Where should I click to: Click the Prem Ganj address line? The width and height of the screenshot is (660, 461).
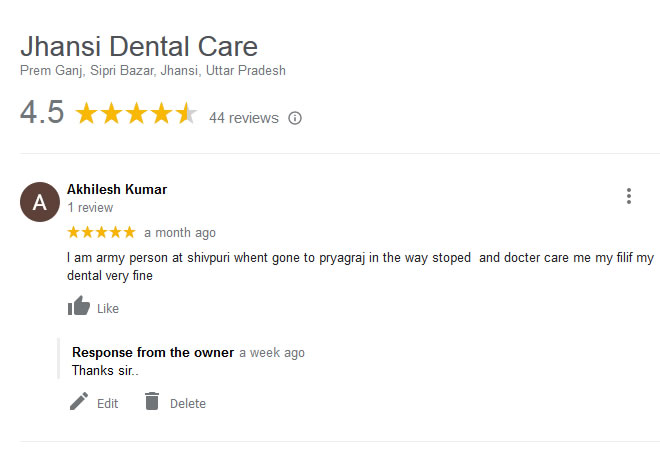[x=153, y=70]
